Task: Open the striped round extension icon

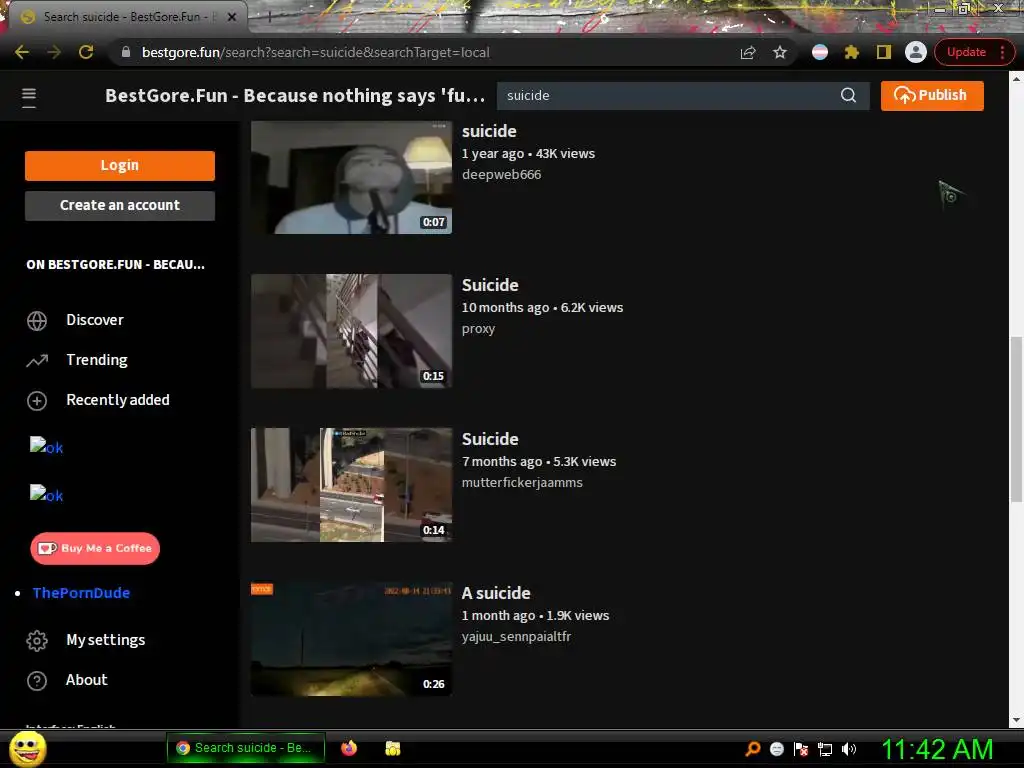Action: point(820,52)
